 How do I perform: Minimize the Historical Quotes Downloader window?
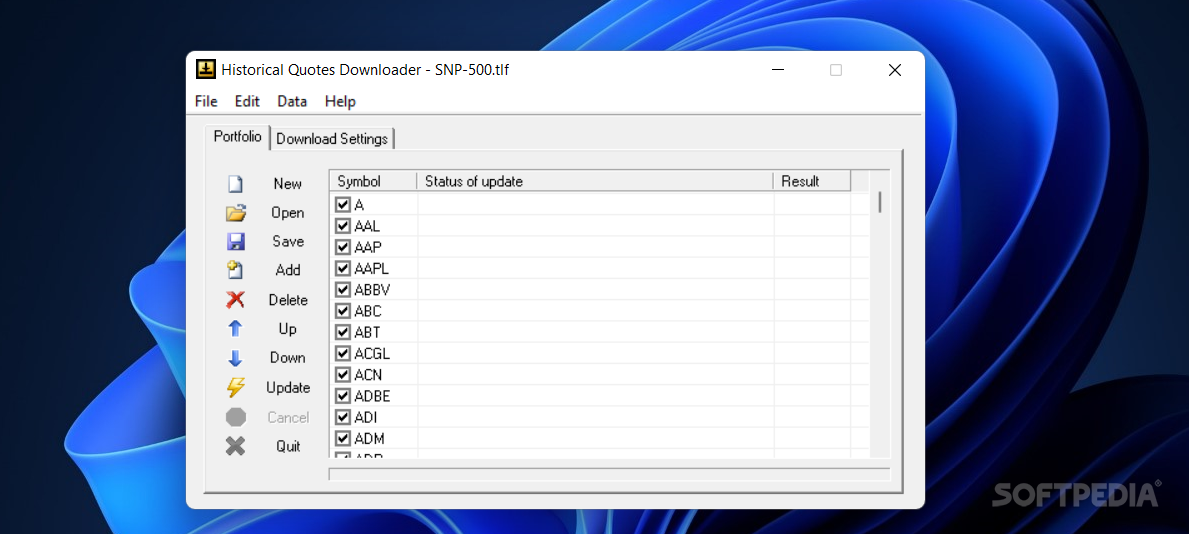[778, 70]
